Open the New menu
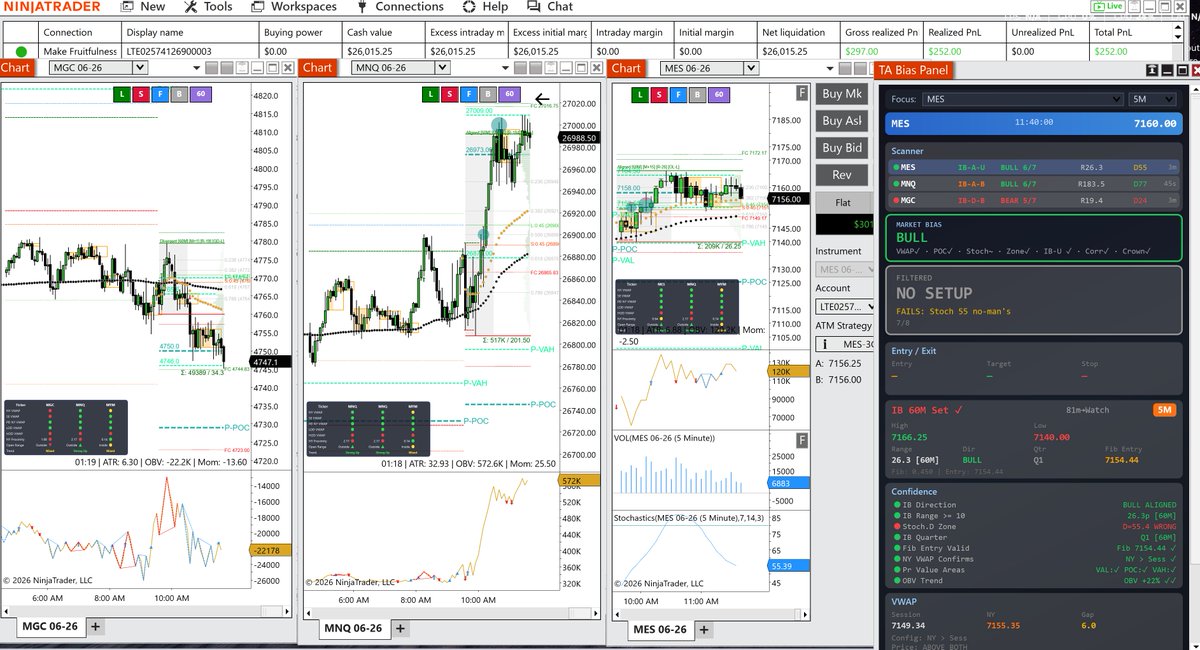 142,7
